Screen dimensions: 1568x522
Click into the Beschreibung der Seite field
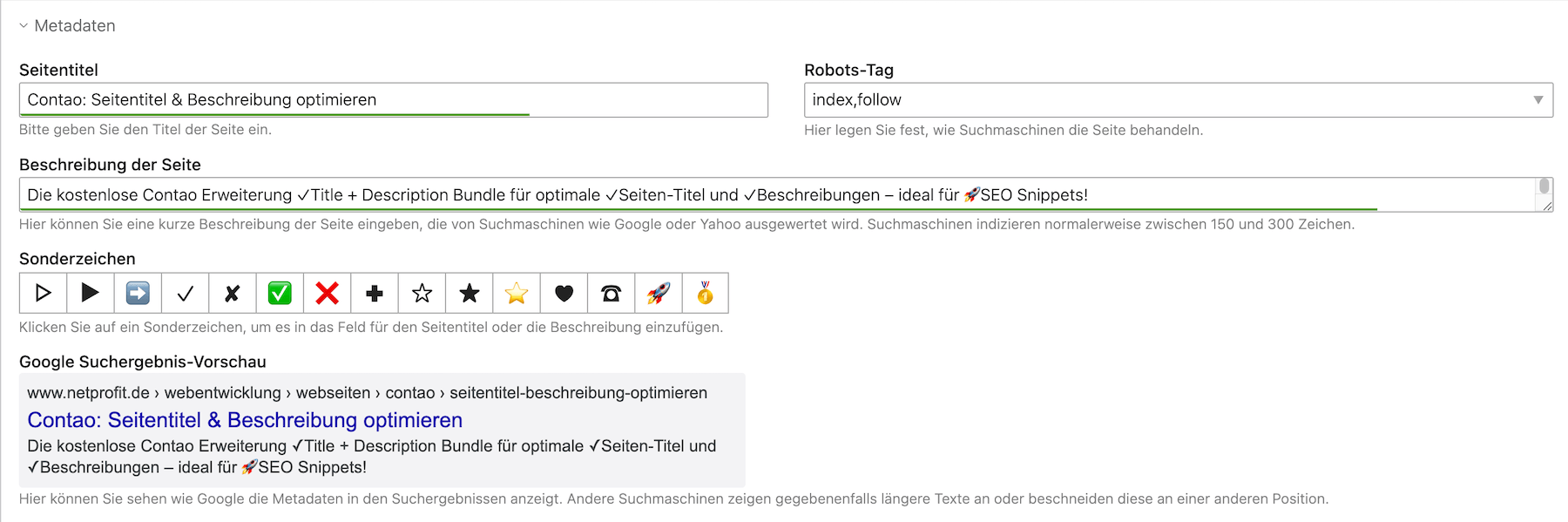(x=775, y=195)
